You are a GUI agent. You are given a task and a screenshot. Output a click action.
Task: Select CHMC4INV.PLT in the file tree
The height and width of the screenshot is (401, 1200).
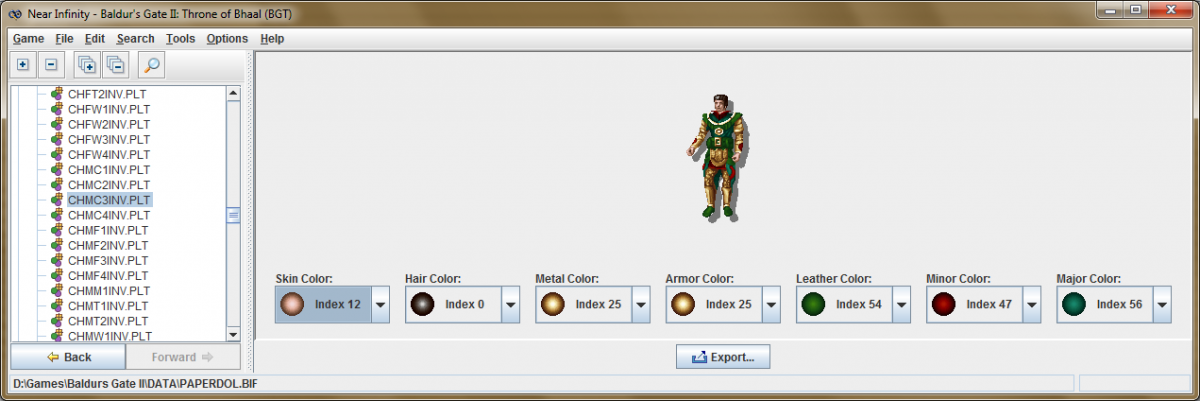coord(109,215)
